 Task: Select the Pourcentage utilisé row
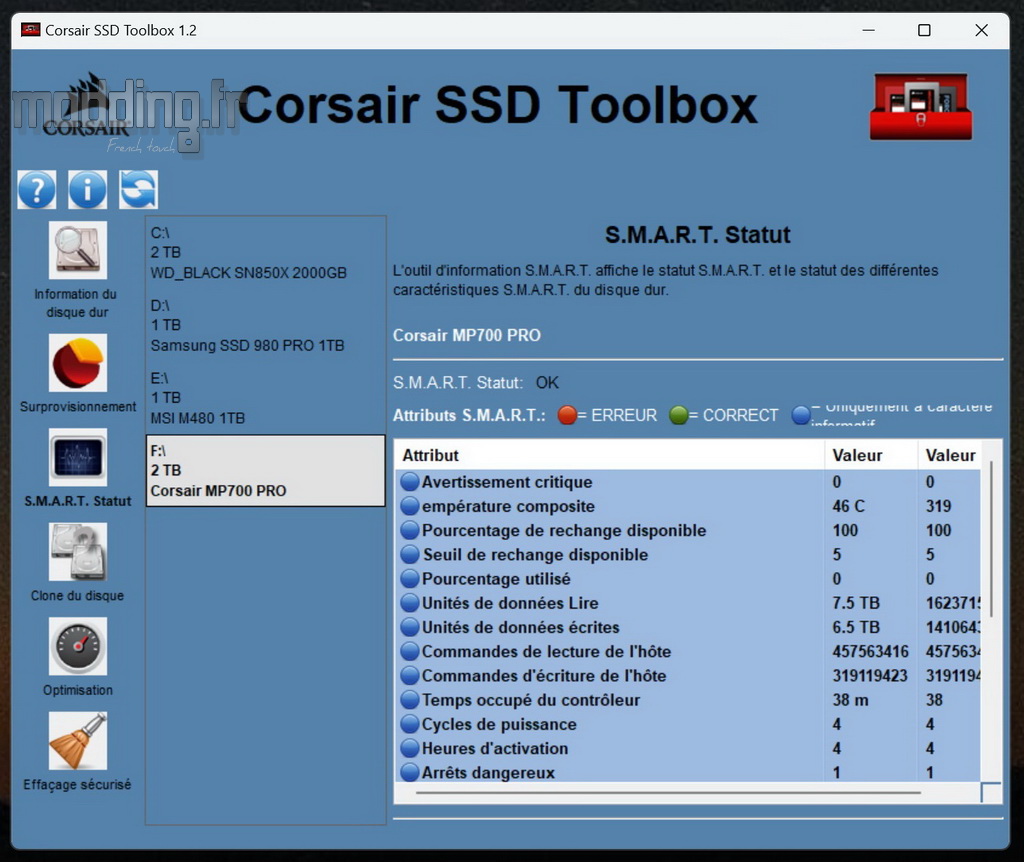point(688,579)
